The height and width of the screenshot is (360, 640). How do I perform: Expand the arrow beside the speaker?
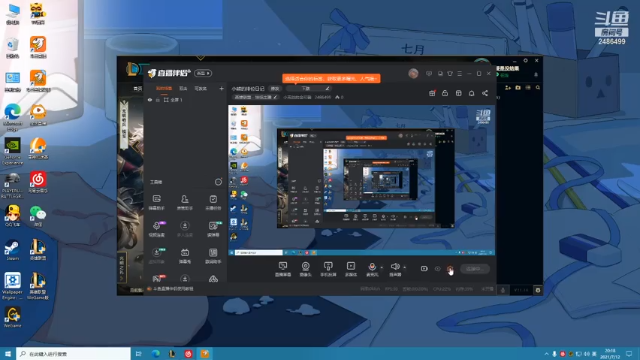click(404, 267)
